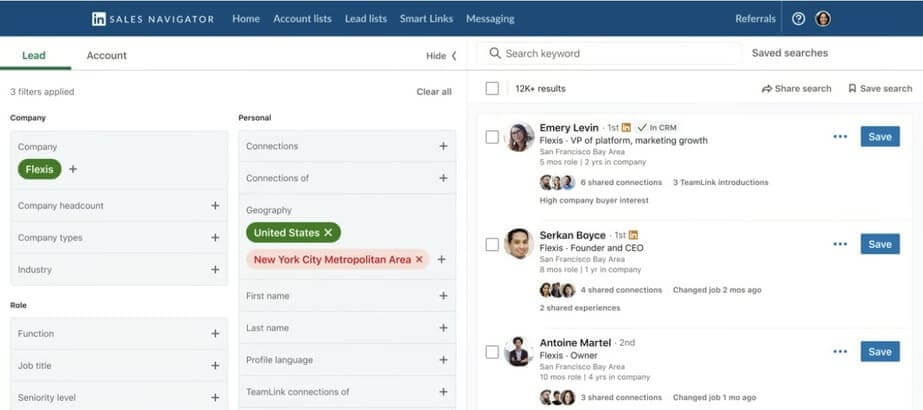
Task: View Emery Levin's shared connections avatars
Action: click(557, 182)
